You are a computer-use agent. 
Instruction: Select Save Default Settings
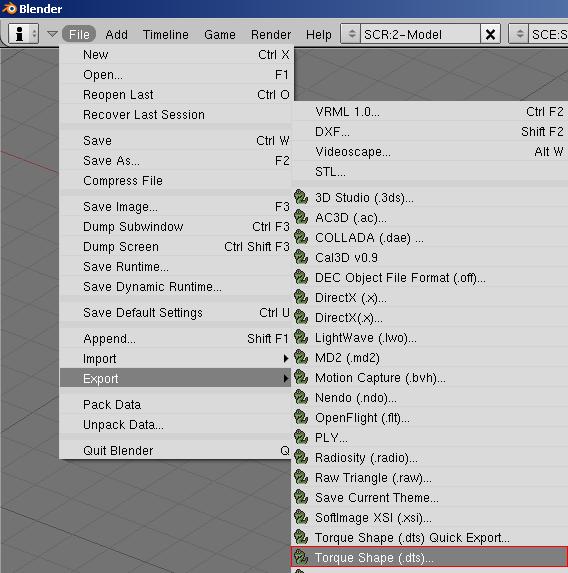(x=175, y=312)
